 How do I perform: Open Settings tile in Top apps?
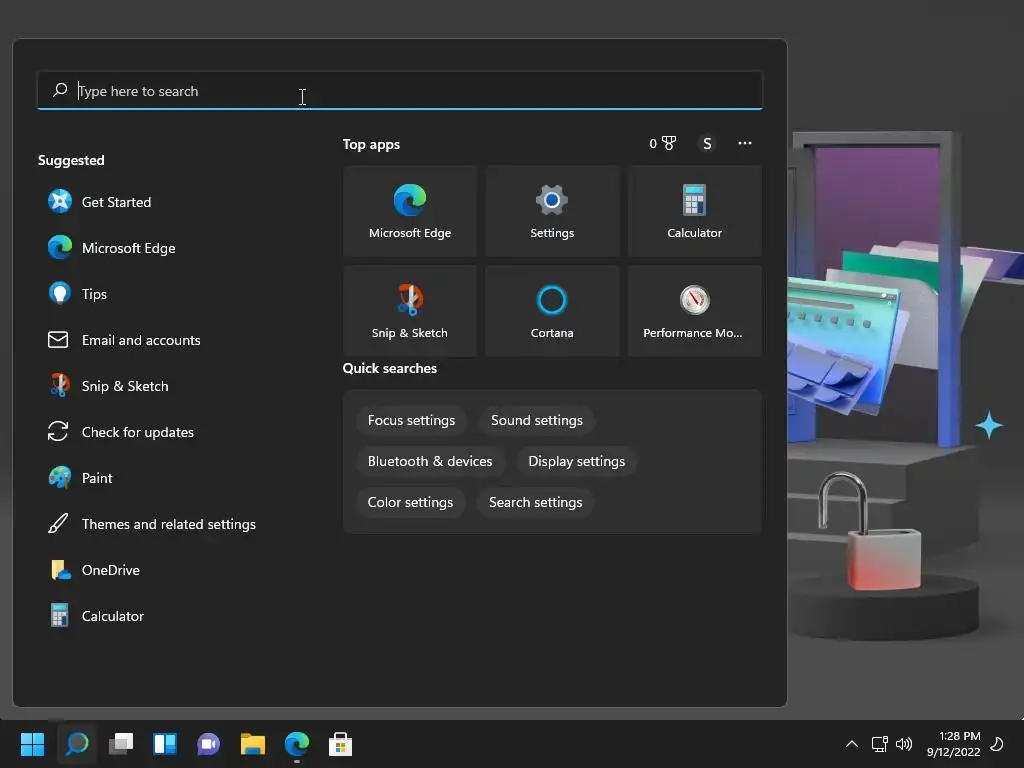pos(552,211)
